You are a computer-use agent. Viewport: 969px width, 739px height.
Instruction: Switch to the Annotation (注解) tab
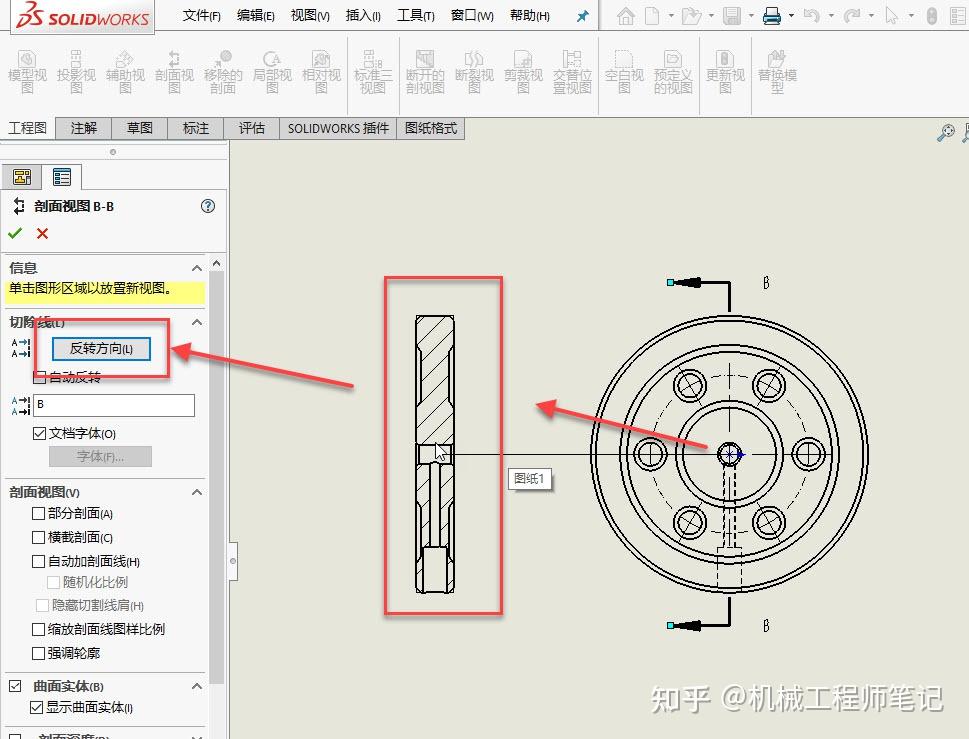(83, 128)
